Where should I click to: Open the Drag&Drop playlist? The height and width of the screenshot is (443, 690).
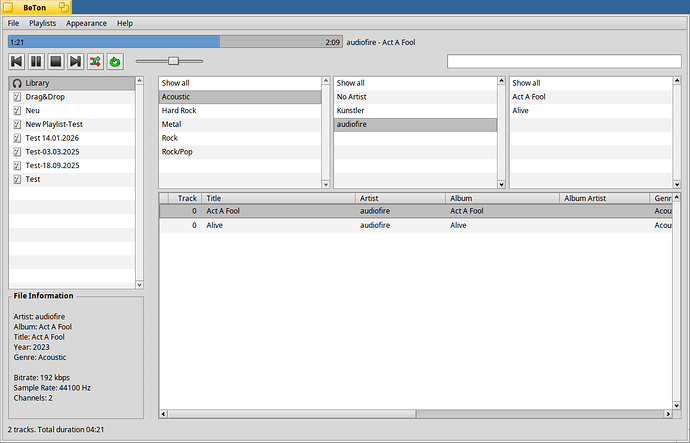tap(46, 97)
